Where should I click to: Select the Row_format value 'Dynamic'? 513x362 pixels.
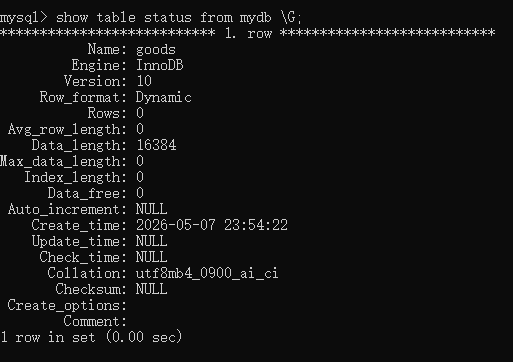coord(164,98)
